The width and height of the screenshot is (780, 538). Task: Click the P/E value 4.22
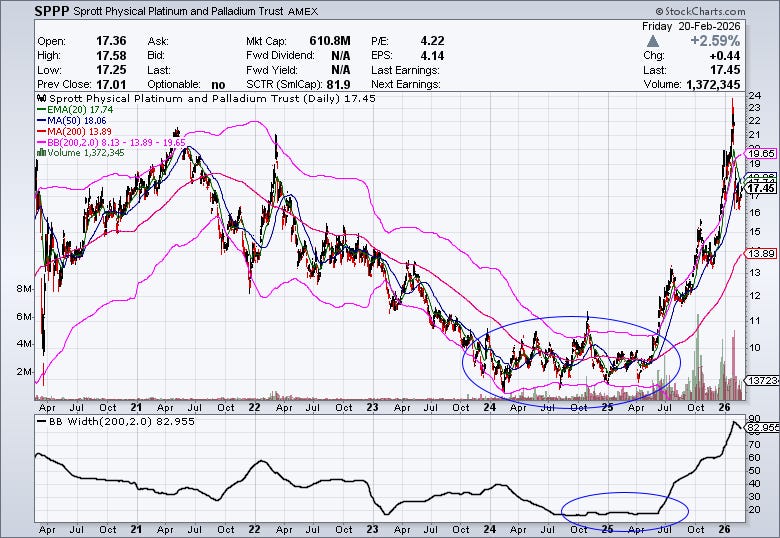click(x=432, y=41)
